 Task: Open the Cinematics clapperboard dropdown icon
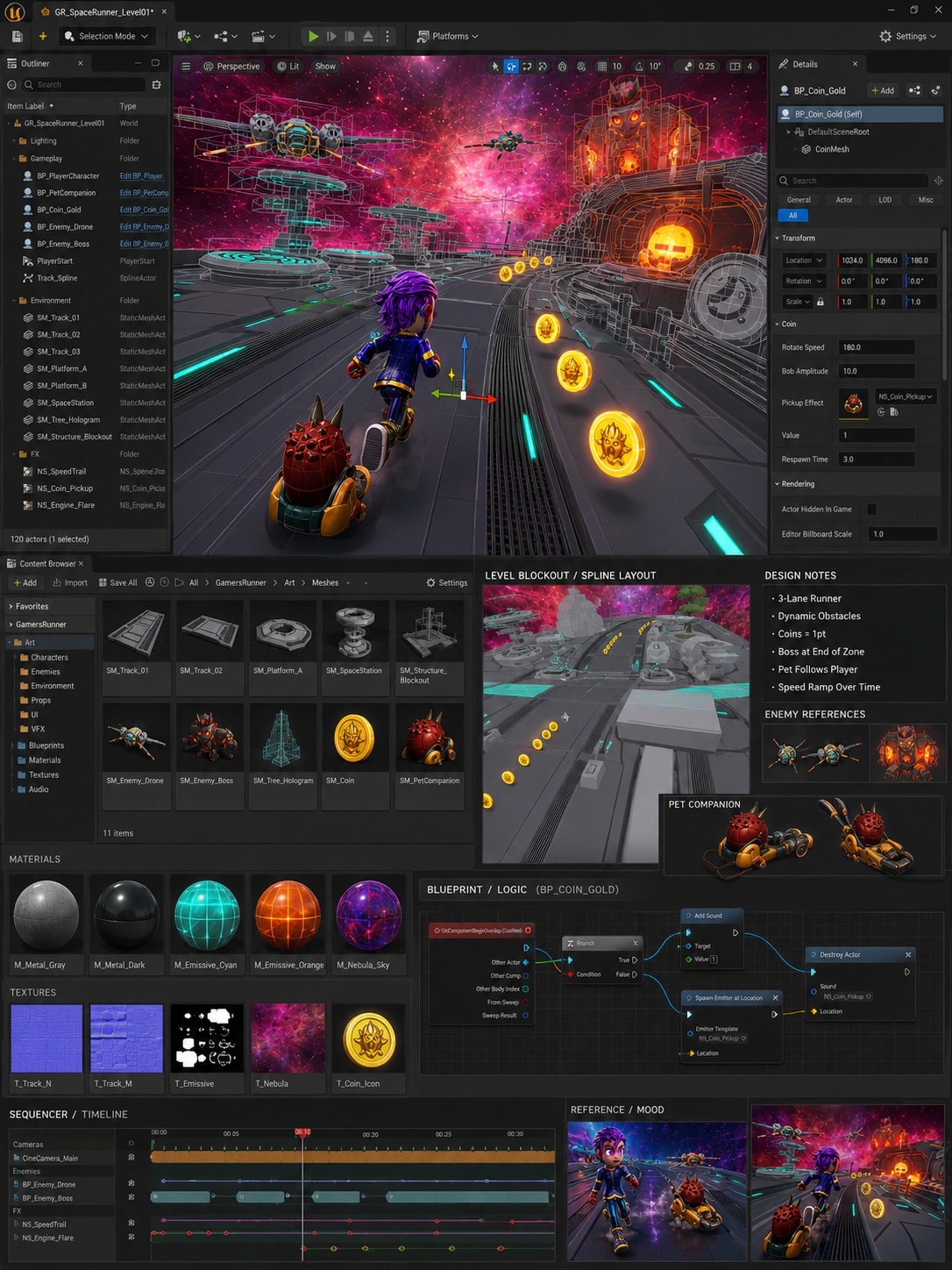[263, 36]
